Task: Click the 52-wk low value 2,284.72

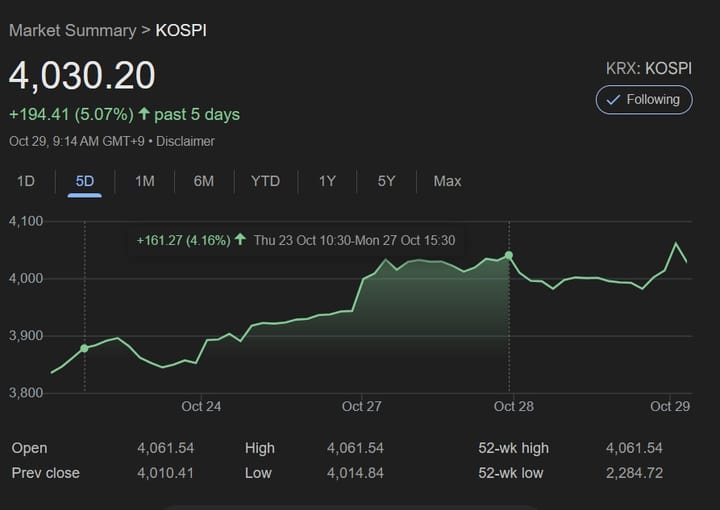Action: click(634, 473)
